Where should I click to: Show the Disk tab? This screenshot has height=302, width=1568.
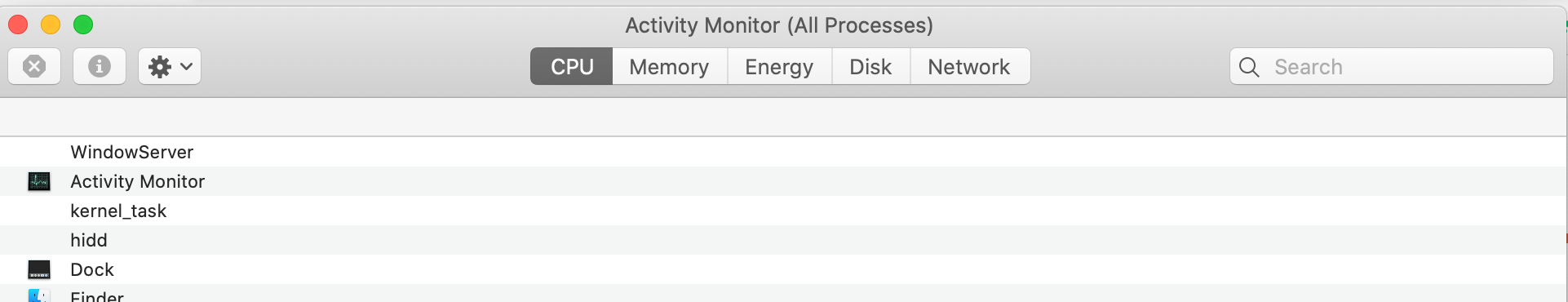(x=870, y=66)
